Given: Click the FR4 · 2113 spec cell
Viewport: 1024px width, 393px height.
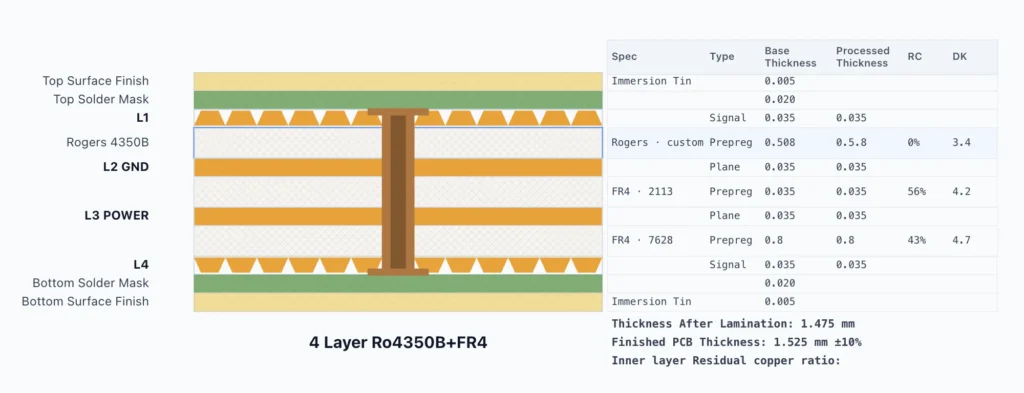Looking at the screenshot, I should 642,191.
